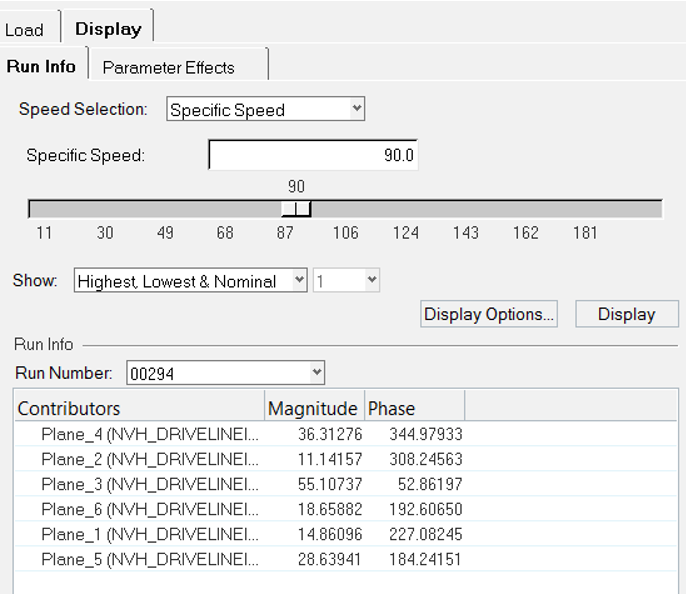Click the speed slider thumb at 90
This screenshot has height=595, width=686.
pos(296,208)
